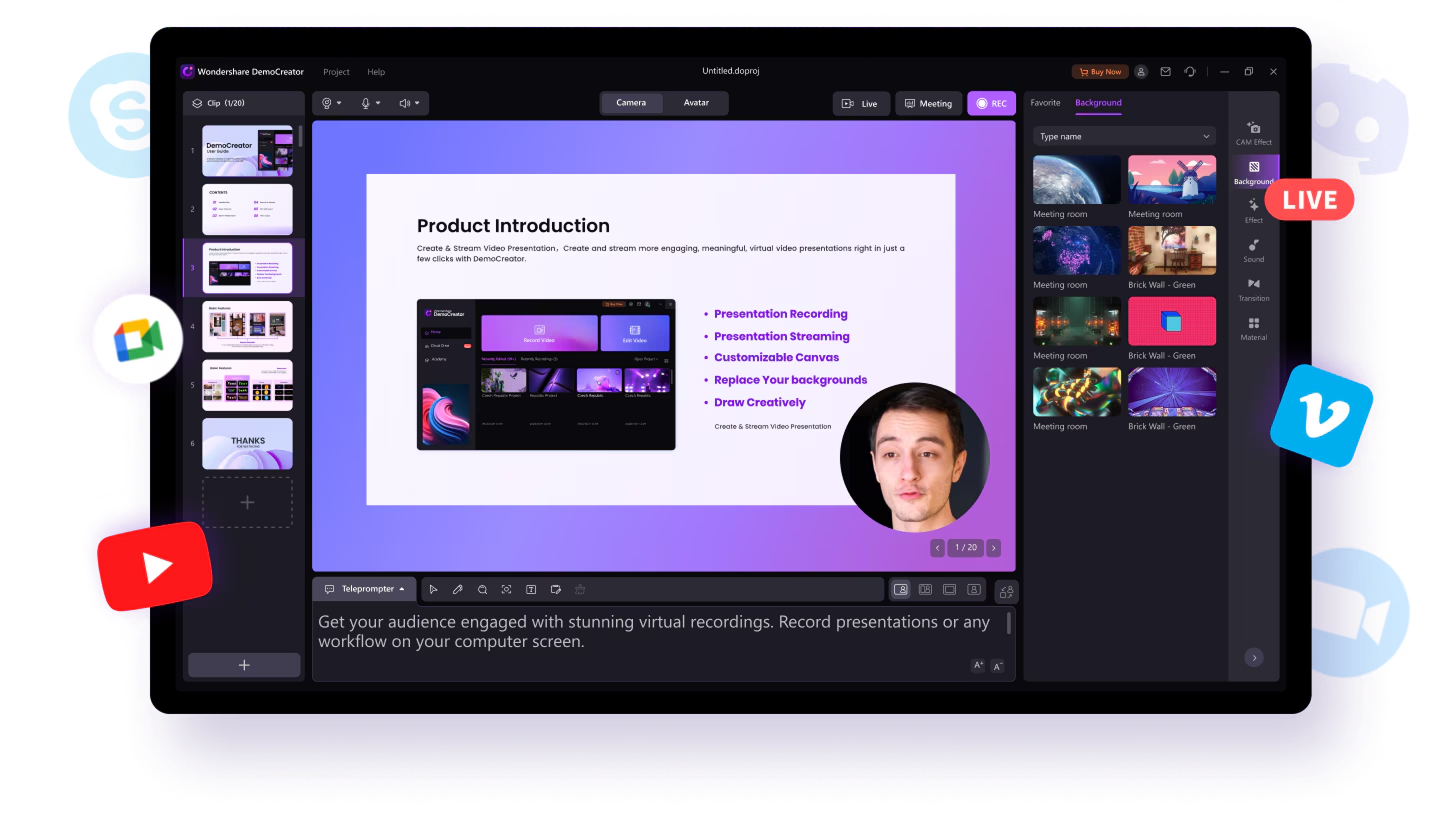Switch to the Favorite tab

coord(1045,103)
